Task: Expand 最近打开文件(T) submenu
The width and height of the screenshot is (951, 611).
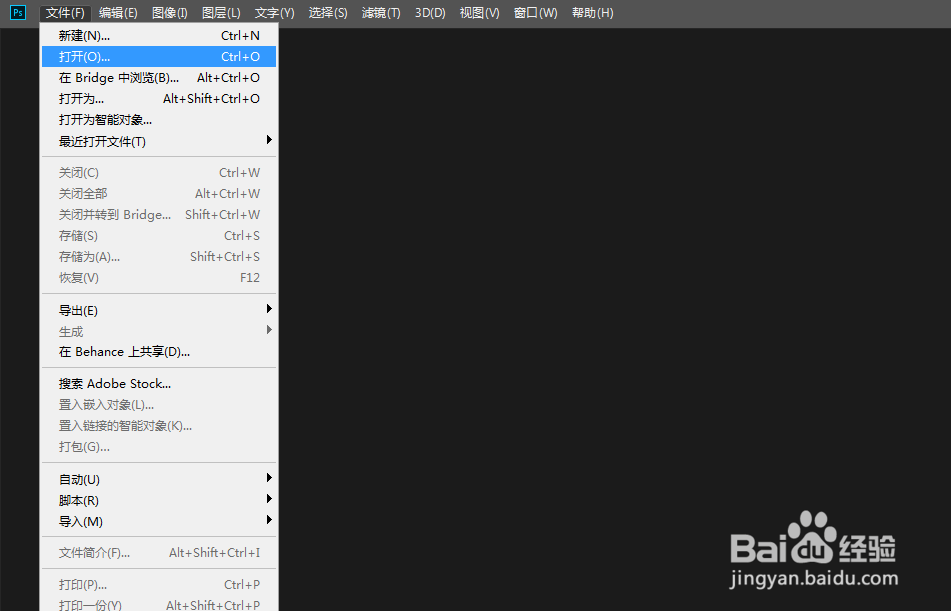Action: point(159,141)
